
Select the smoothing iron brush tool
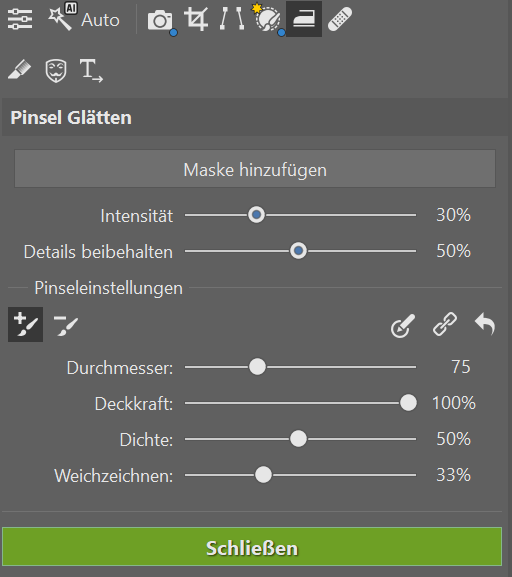pos(304,19)
